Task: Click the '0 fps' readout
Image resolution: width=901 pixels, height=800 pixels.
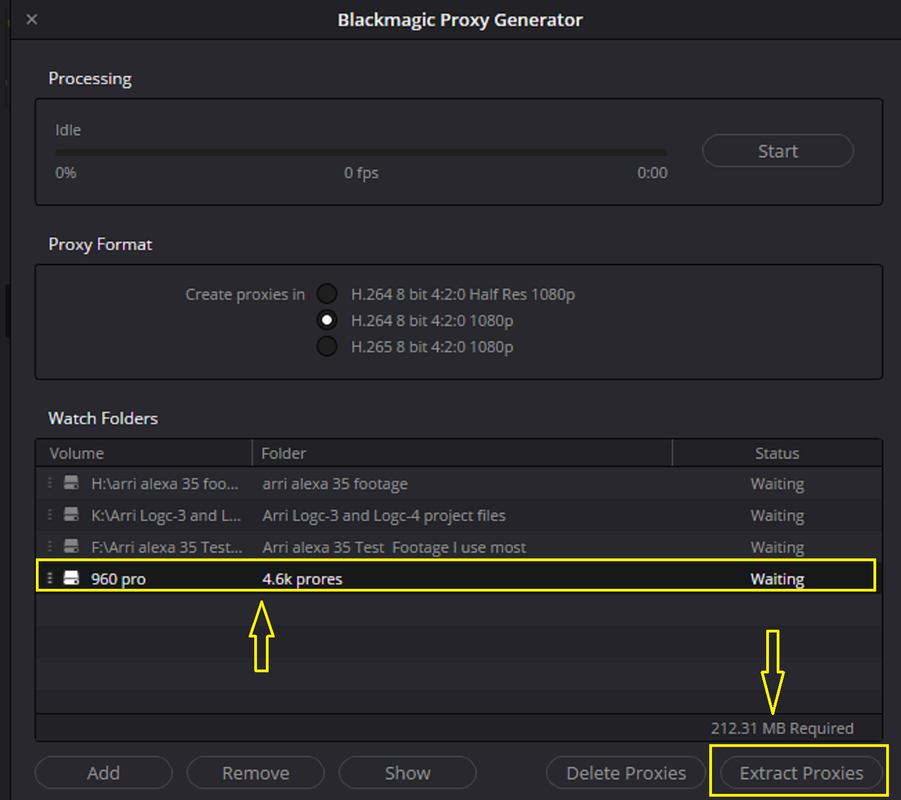Action: 361,173
